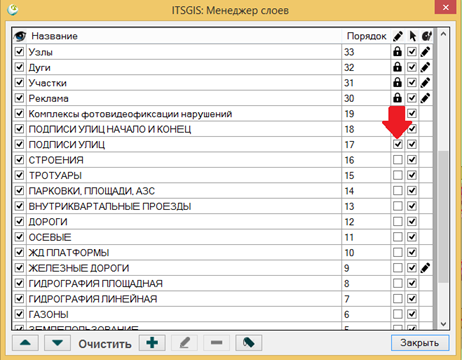Toggle visibility of ВНУТРИКВАРТАЛЬНЫЕ ПРОЕЗДЫ layer
This screenshot has height=360, width=462.
click(x=19, y=206)
